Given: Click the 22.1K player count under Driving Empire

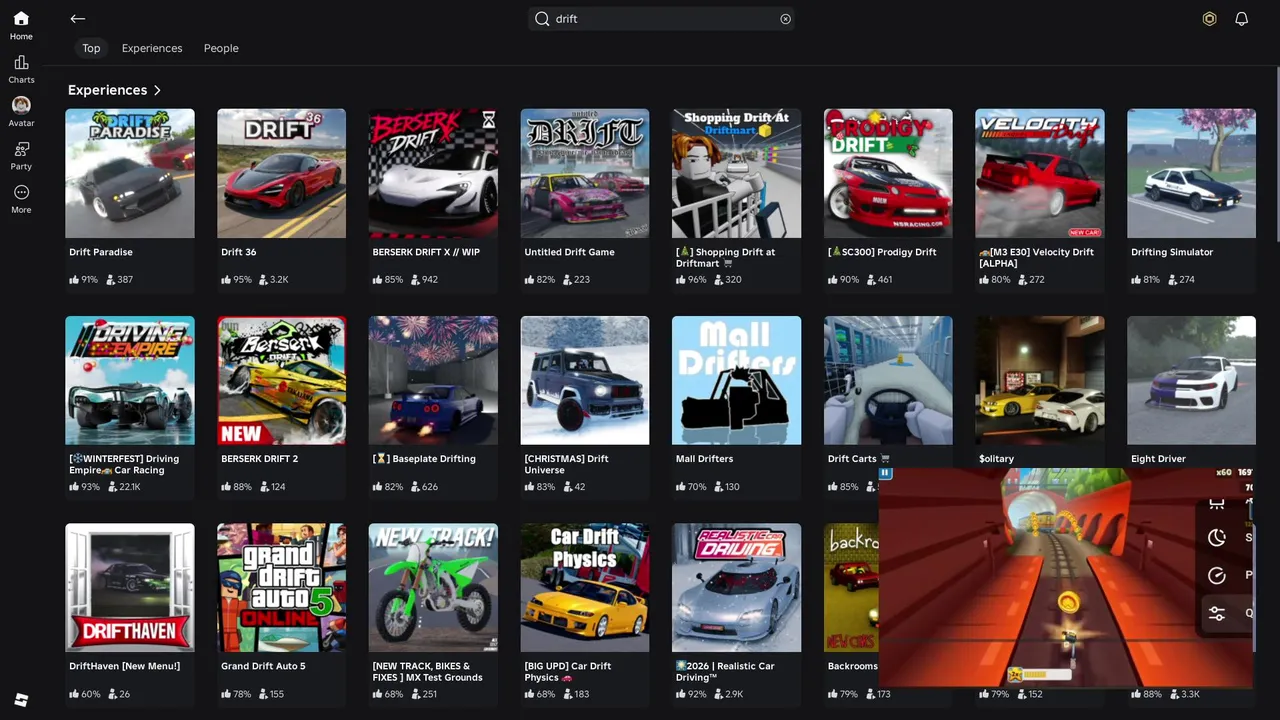Looking at the screenshot, I should coord(124,487).
